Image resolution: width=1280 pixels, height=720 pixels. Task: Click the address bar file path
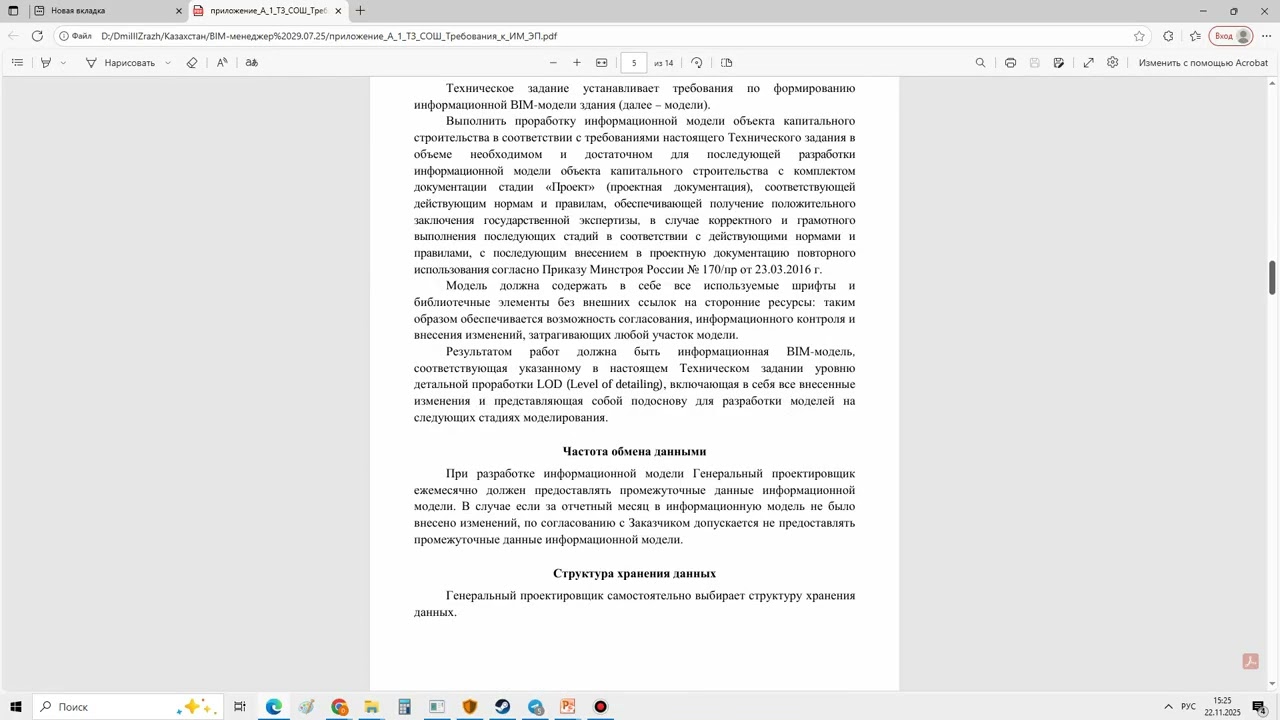[329, 36]
